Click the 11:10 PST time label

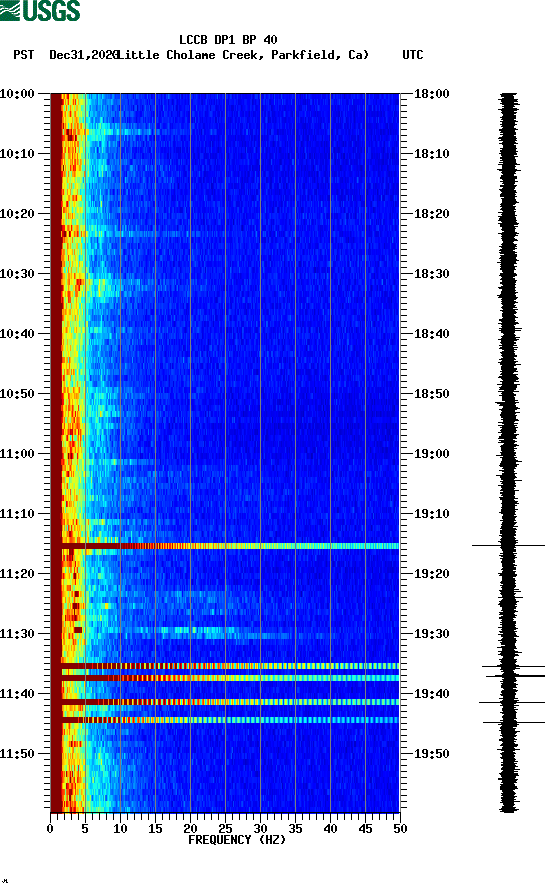tap(17, 514)
